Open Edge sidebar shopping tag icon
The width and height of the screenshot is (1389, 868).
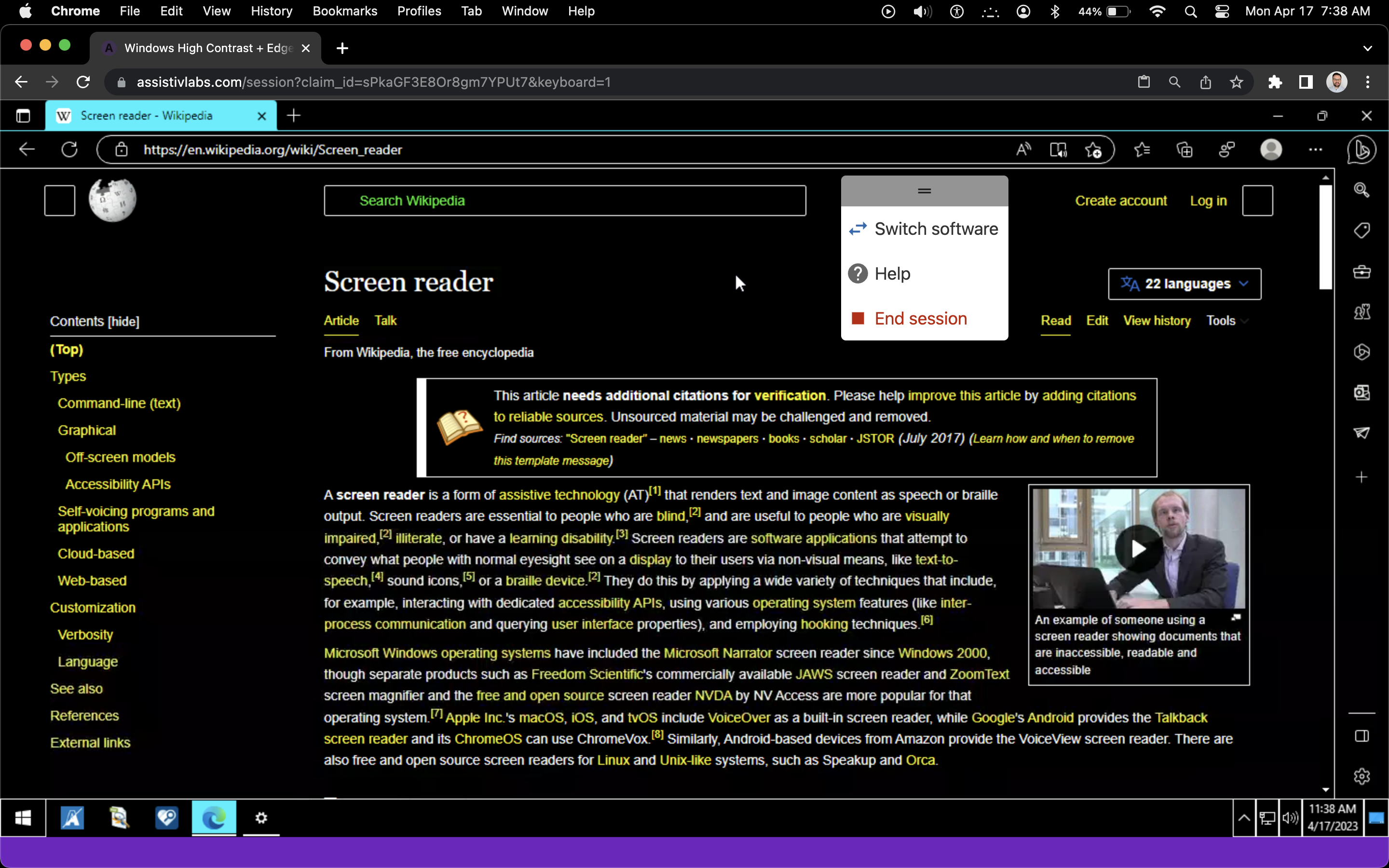coord(1362,230)
